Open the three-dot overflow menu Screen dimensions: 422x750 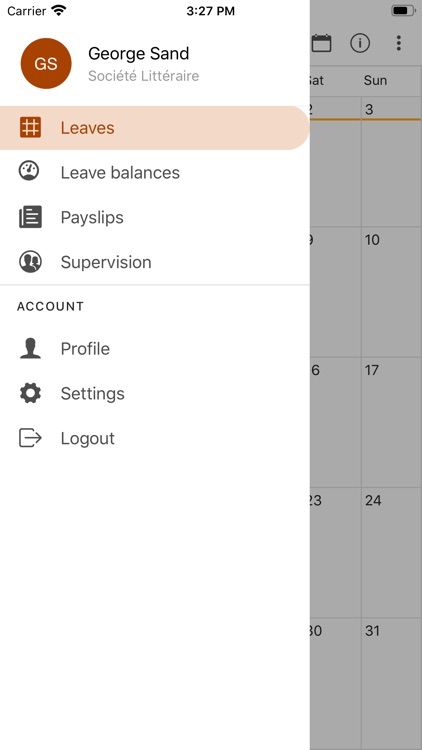tap(399, 43)
